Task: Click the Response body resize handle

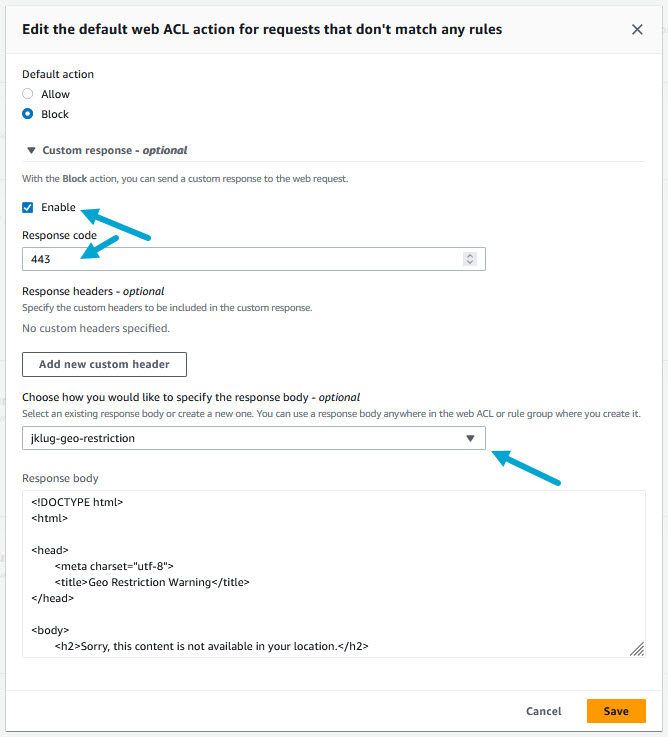Action: coord(637,649)
